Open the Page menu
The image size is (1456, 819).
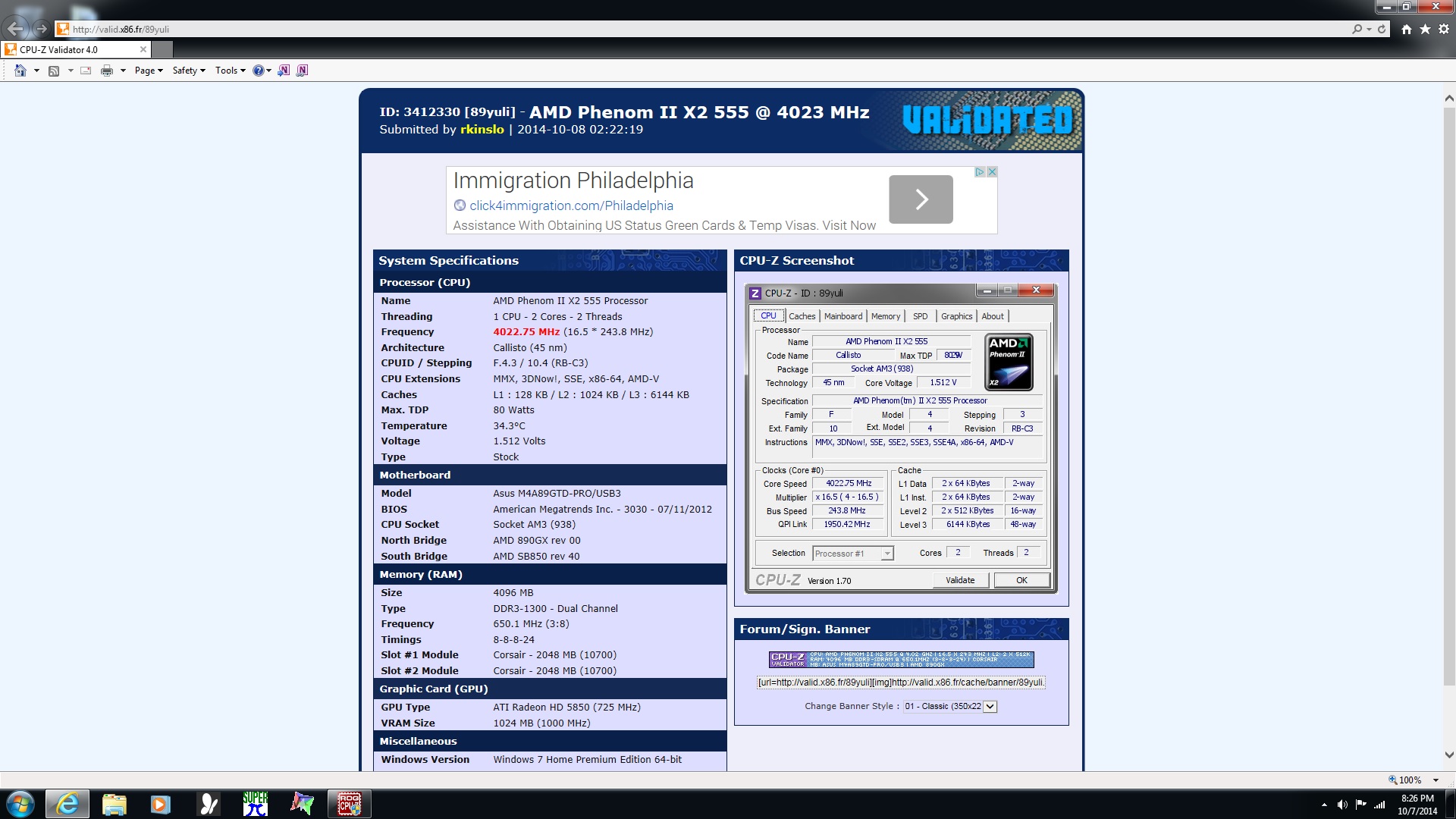click(x=149, y=71)
